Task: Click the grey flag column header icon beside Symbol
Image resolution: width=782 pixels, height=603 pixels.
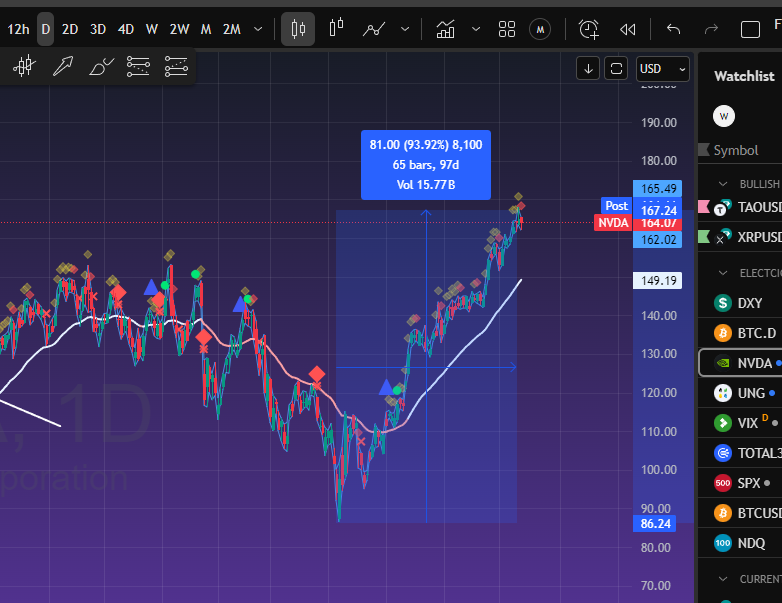Action: coord(704,149)
